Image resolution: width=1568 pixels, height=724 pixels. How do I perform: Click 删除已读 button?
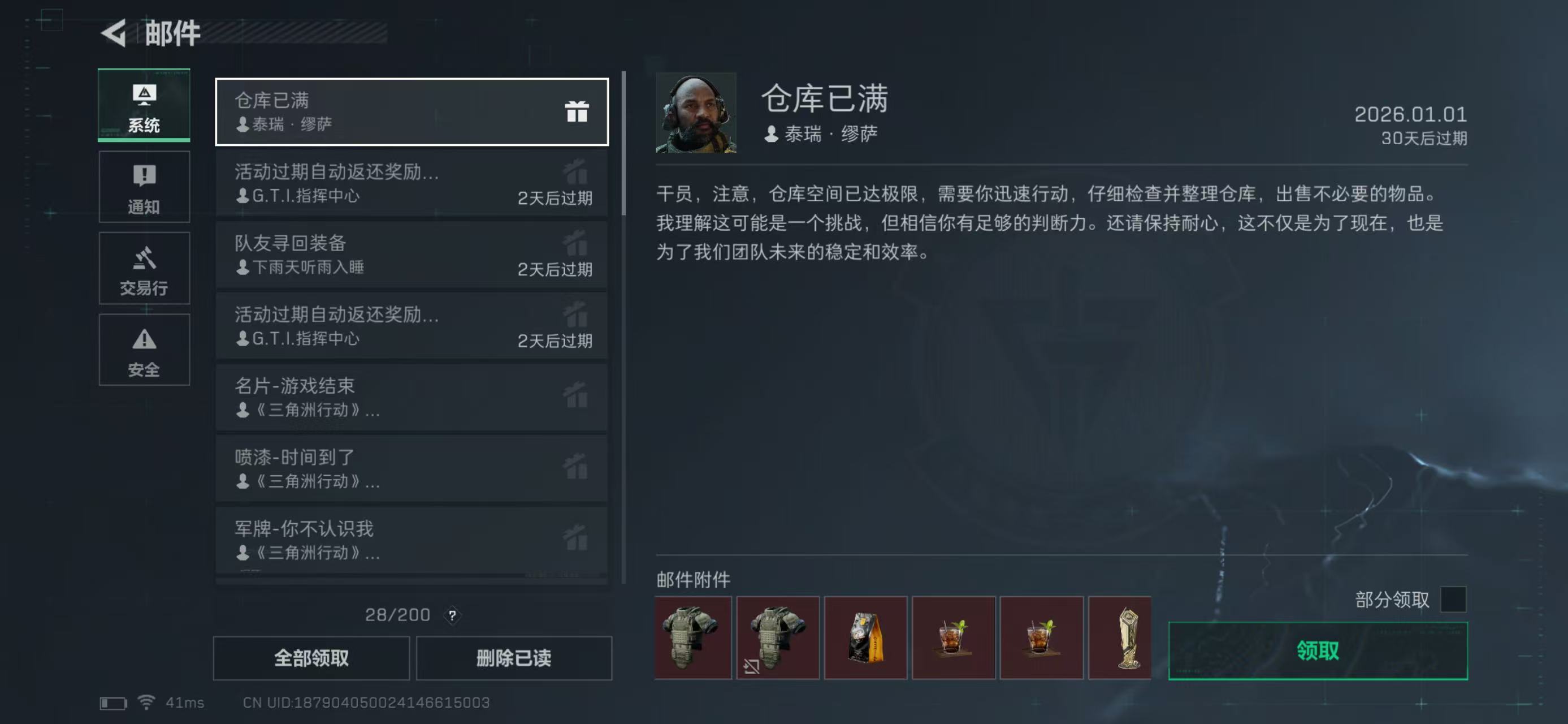514,658
